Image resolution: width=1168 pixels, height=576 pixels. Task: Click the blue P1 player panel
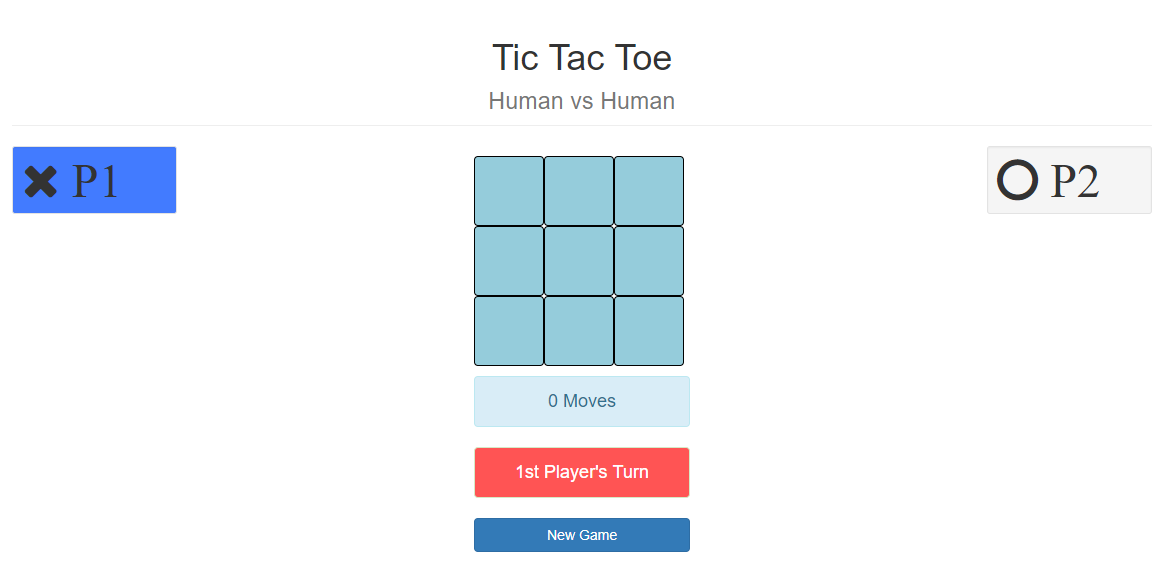[x=95, y=180]
